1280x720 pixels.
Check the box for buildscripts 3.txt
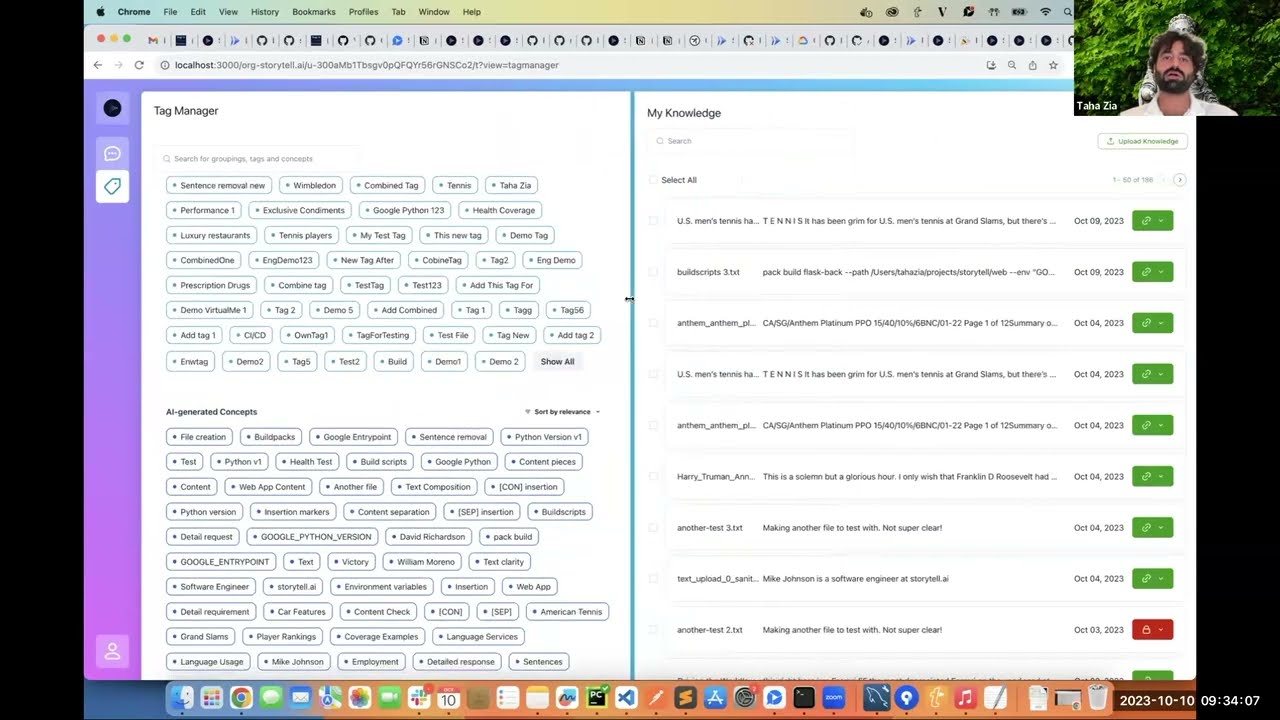coord(653,272)
